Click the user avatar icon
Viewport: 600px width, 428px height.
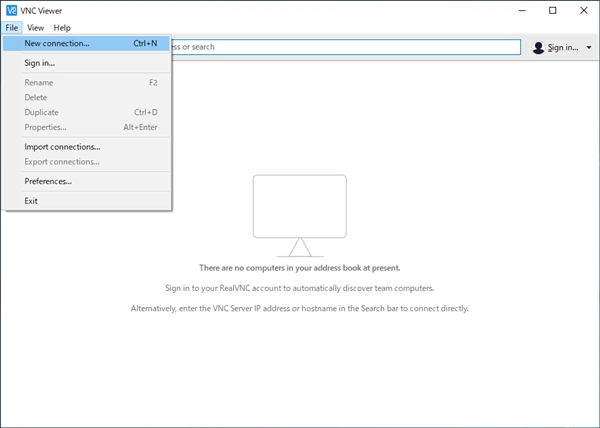[x=538, y=47]
